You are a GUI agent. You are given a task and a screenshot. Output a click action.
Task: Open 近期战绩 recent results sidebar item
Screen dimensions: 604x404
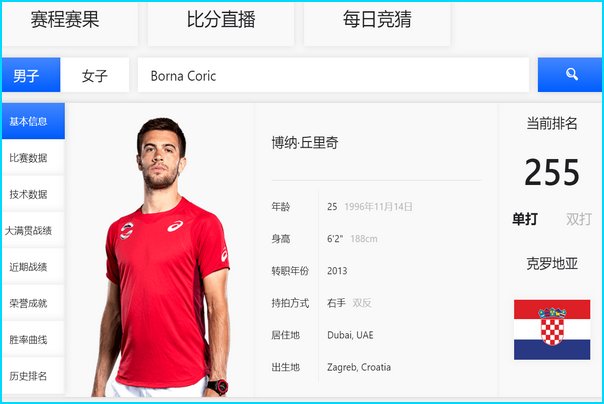point(33,266)
